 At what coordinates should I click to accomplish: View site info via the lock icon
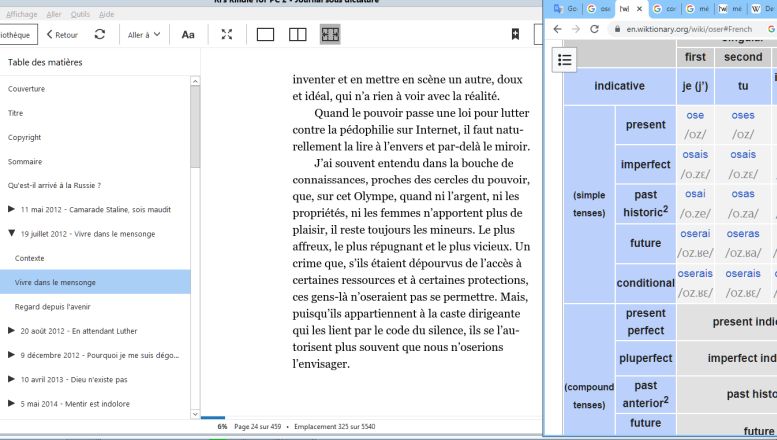point(617,29)
